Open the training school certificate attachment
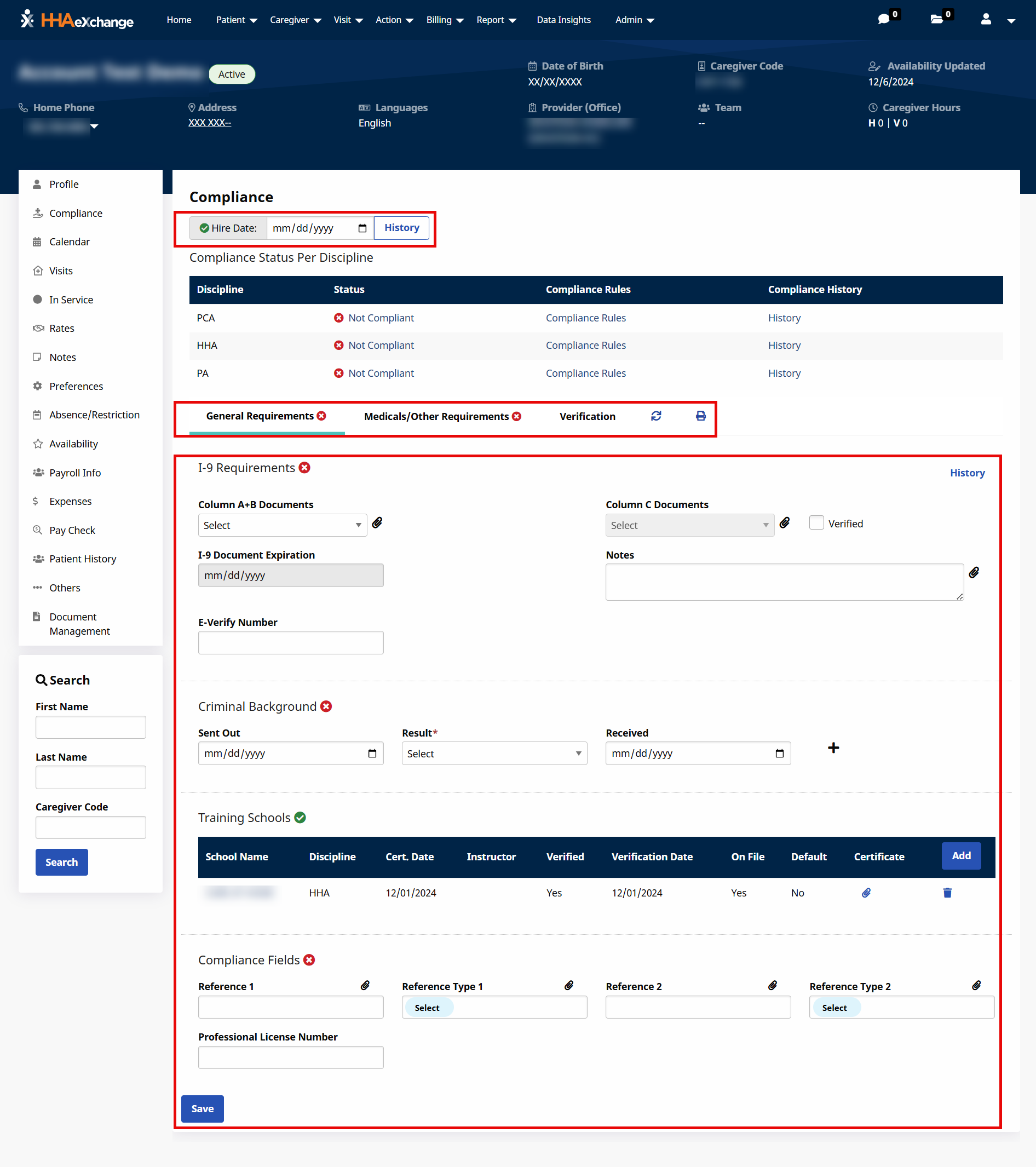 click(x=866, y=893)
